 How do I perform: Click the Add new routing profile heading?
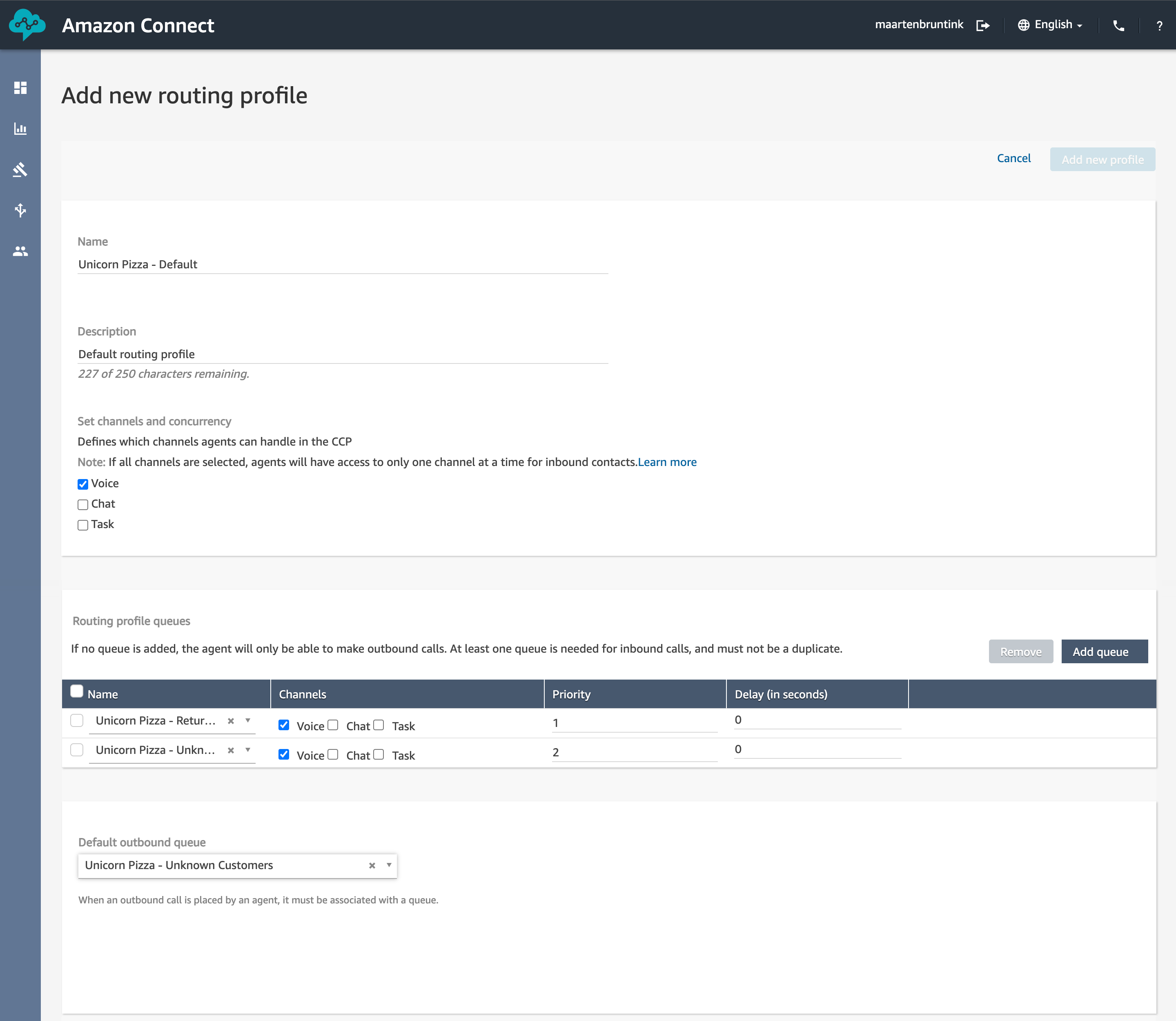click(185, 96)
